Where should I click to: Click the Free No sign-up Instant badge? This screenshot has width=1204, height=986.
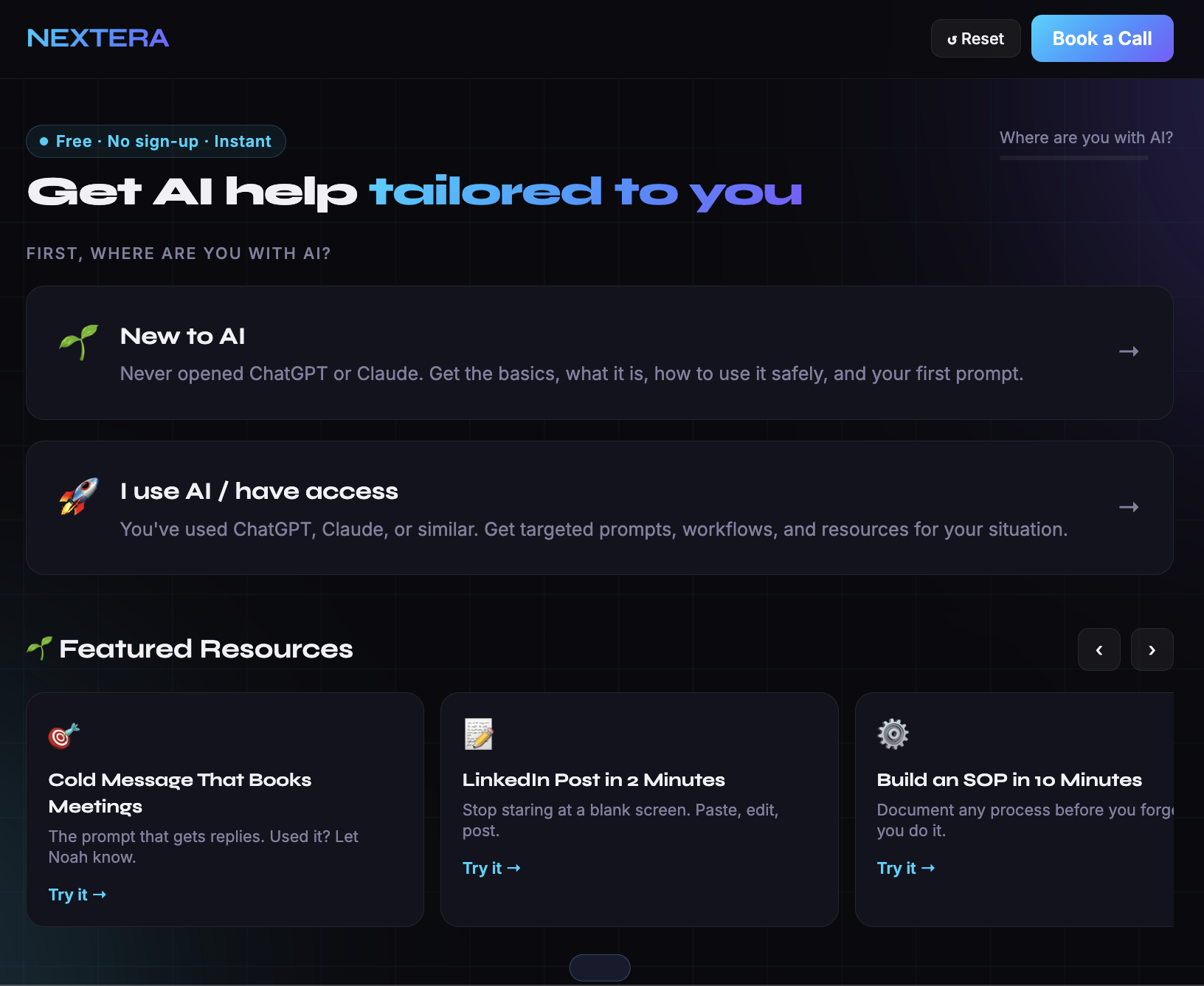tap(156, 141)
